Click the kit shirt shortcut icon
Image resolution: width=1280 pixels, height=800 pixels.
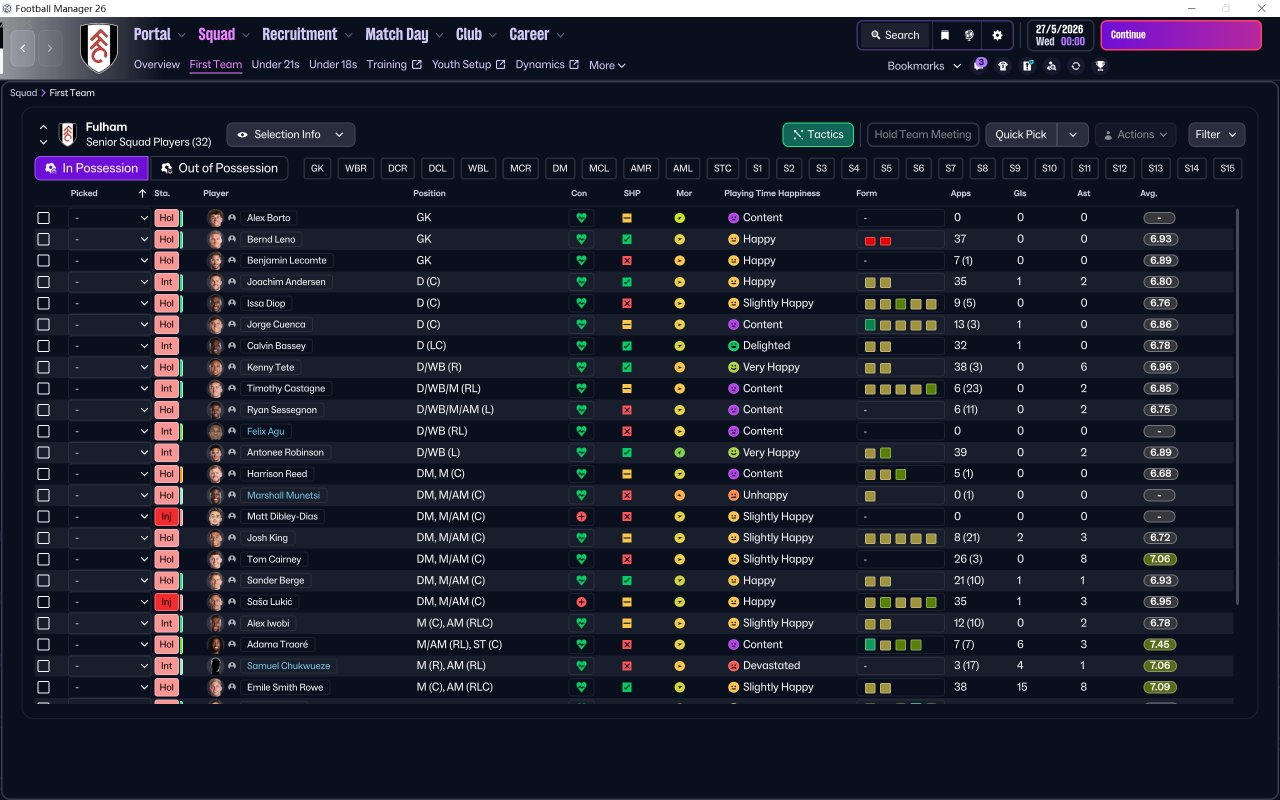coord(1003,66)
